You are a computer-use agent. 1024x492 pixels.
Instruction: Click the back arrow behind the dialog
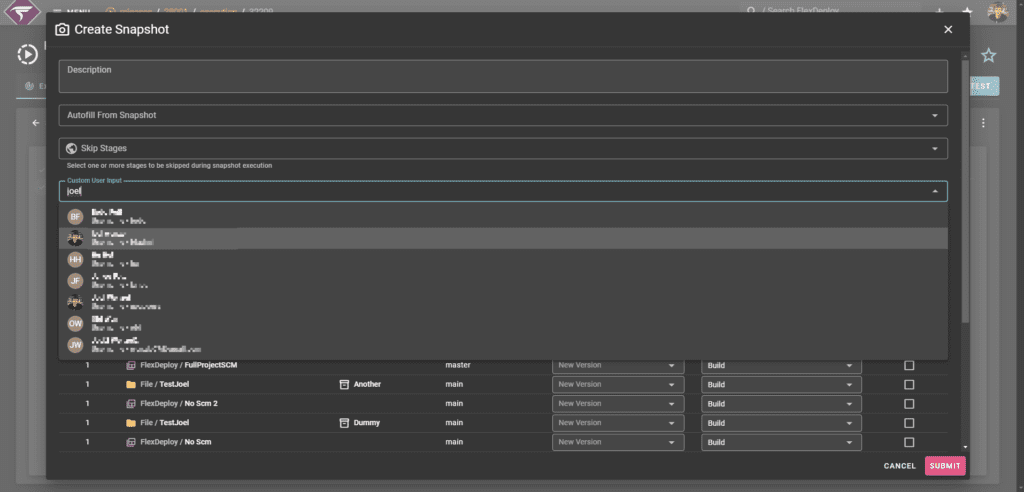coord(36,123)
